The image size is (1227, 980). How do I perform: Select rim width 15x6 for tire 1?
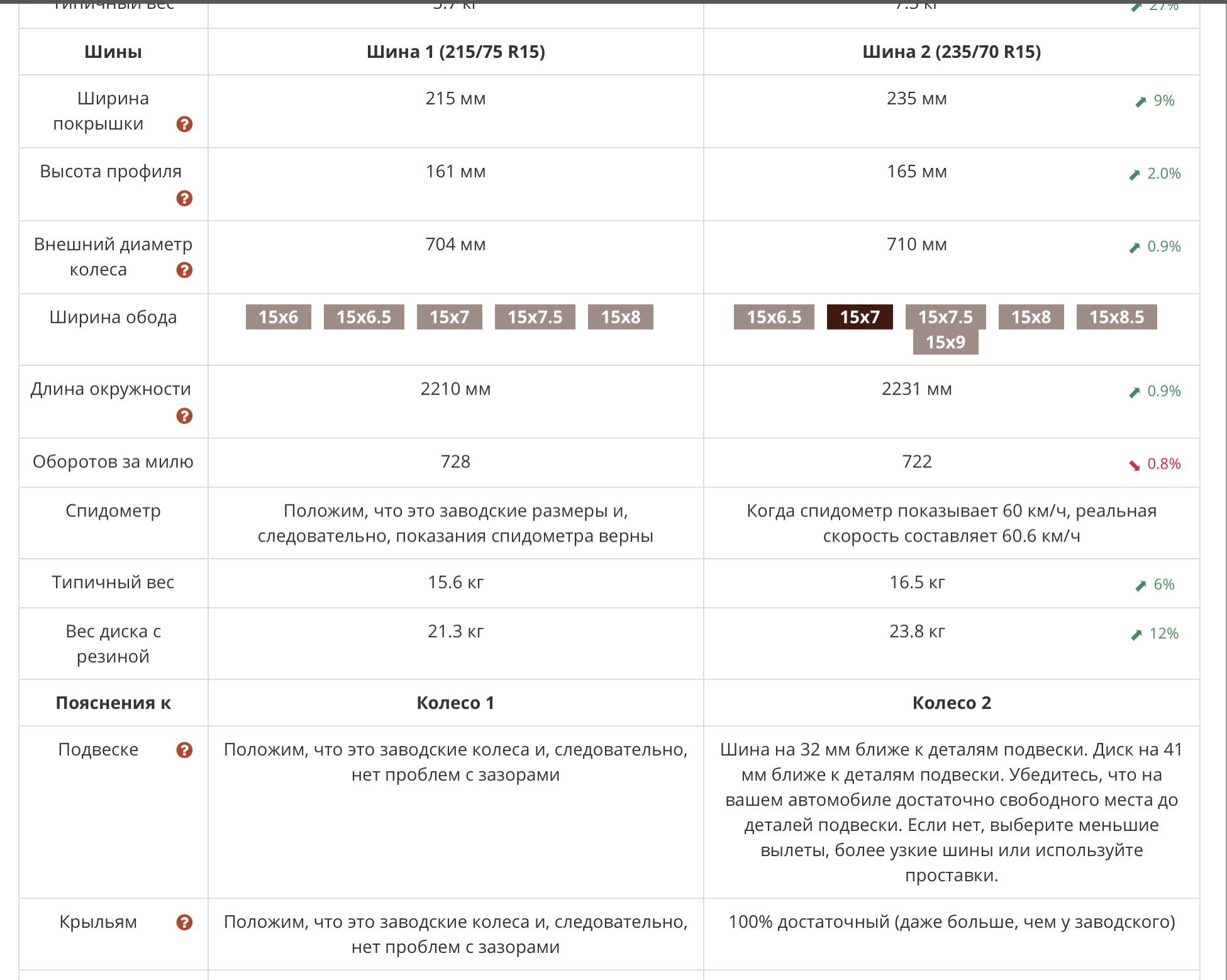tap(279, 317)
